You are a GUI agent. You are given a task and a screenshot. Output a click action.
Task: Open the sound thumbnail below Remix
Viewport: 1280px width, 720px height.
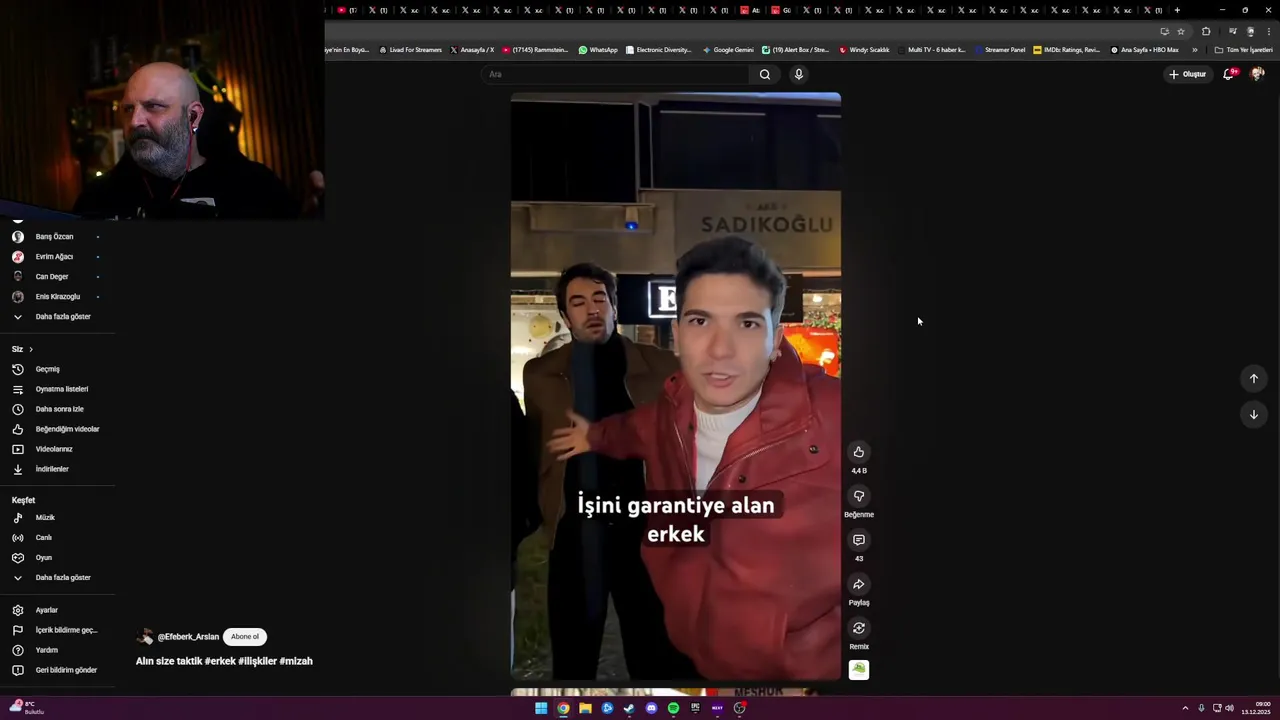click(858, 670)
